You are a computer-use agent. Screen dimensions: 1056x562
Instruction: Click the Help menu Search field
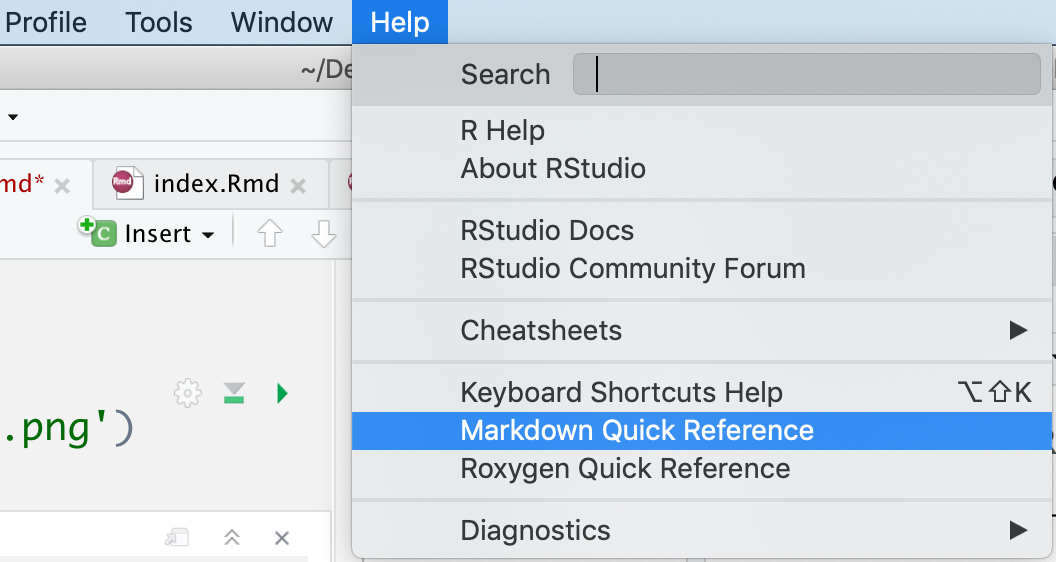(x=806, y=75)
